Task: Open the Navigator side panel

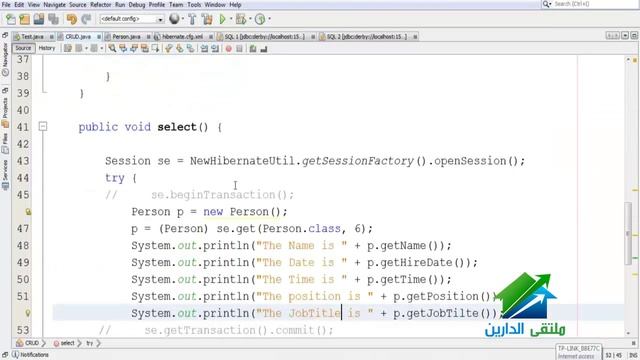Action: pyautogui.click(x=5, y=59)
